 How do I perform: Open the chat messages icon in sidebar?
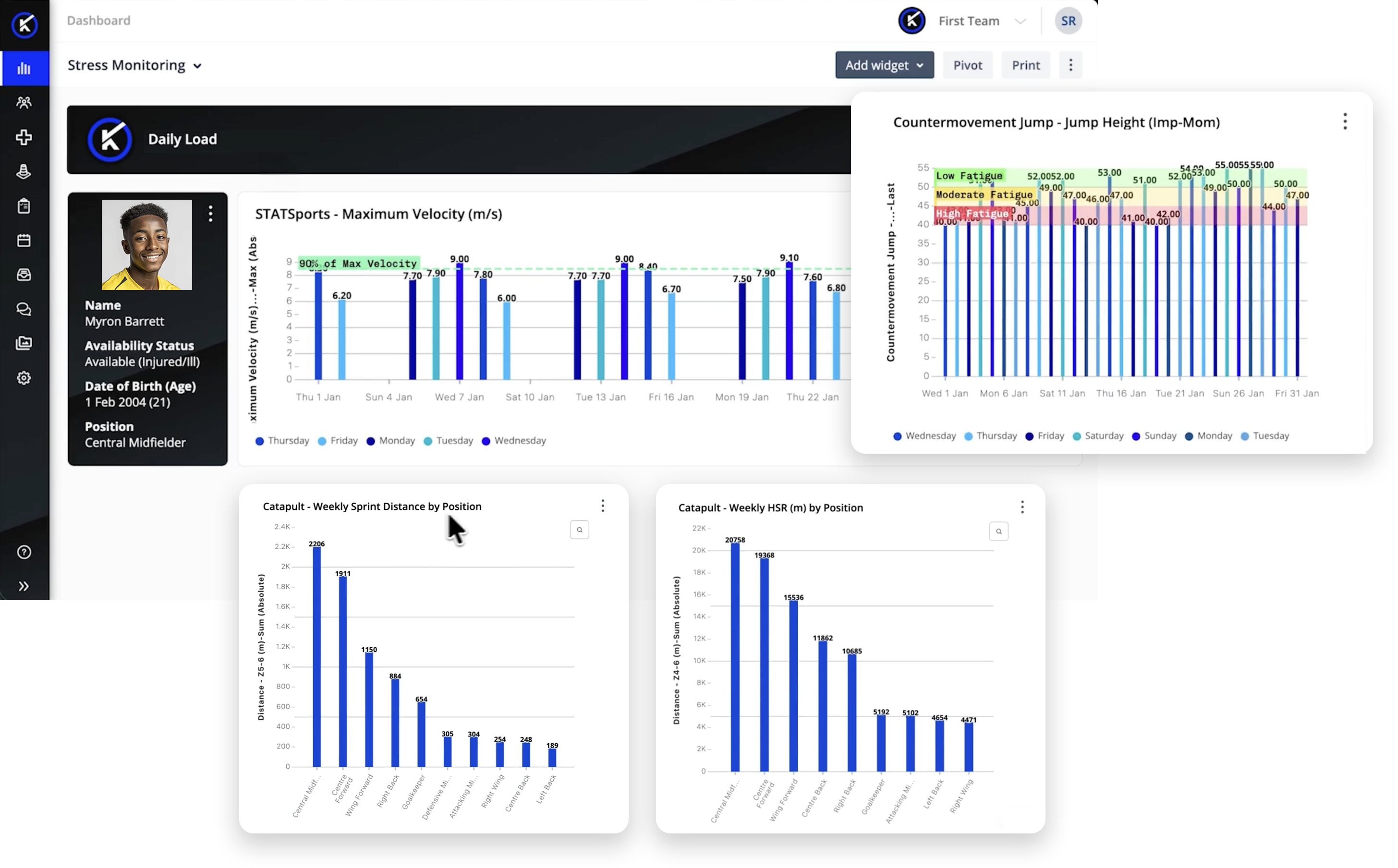(24, 310)
